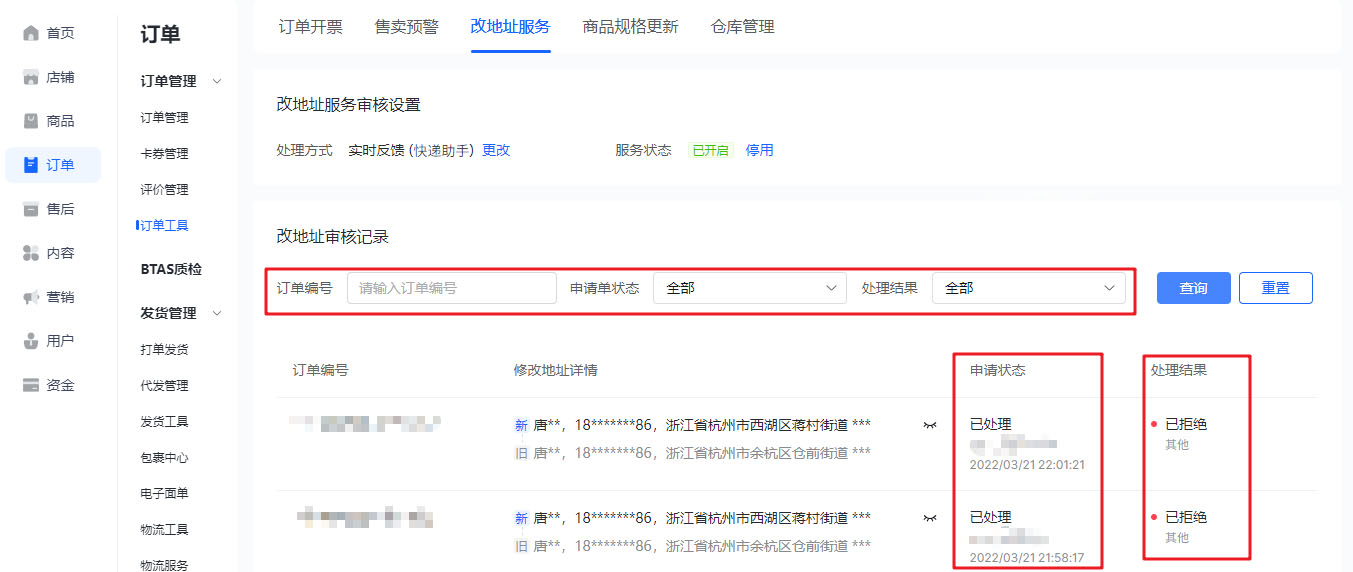Open the 店铺 shop icon

[x=30, y=77]
